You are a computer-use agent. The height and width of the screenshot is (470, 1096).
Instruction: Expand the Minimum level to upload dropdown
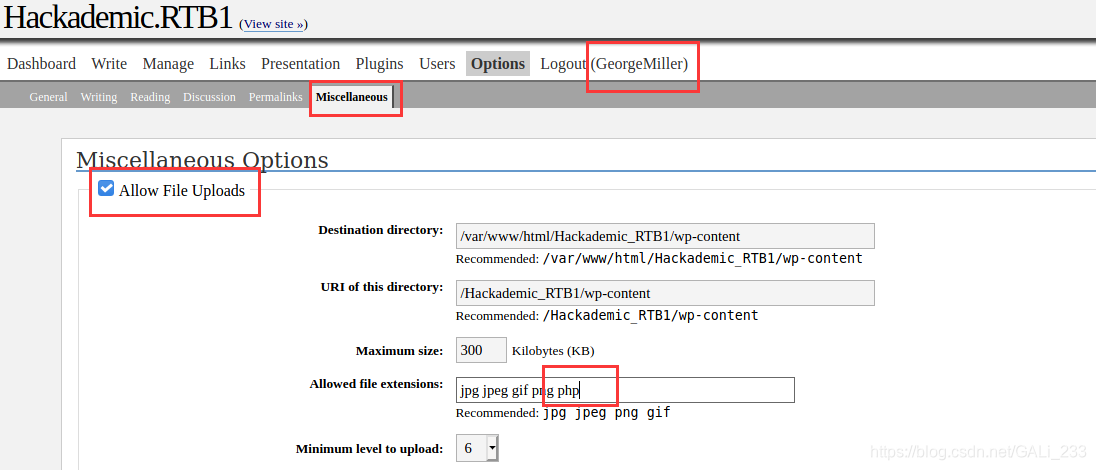[477, 448]
